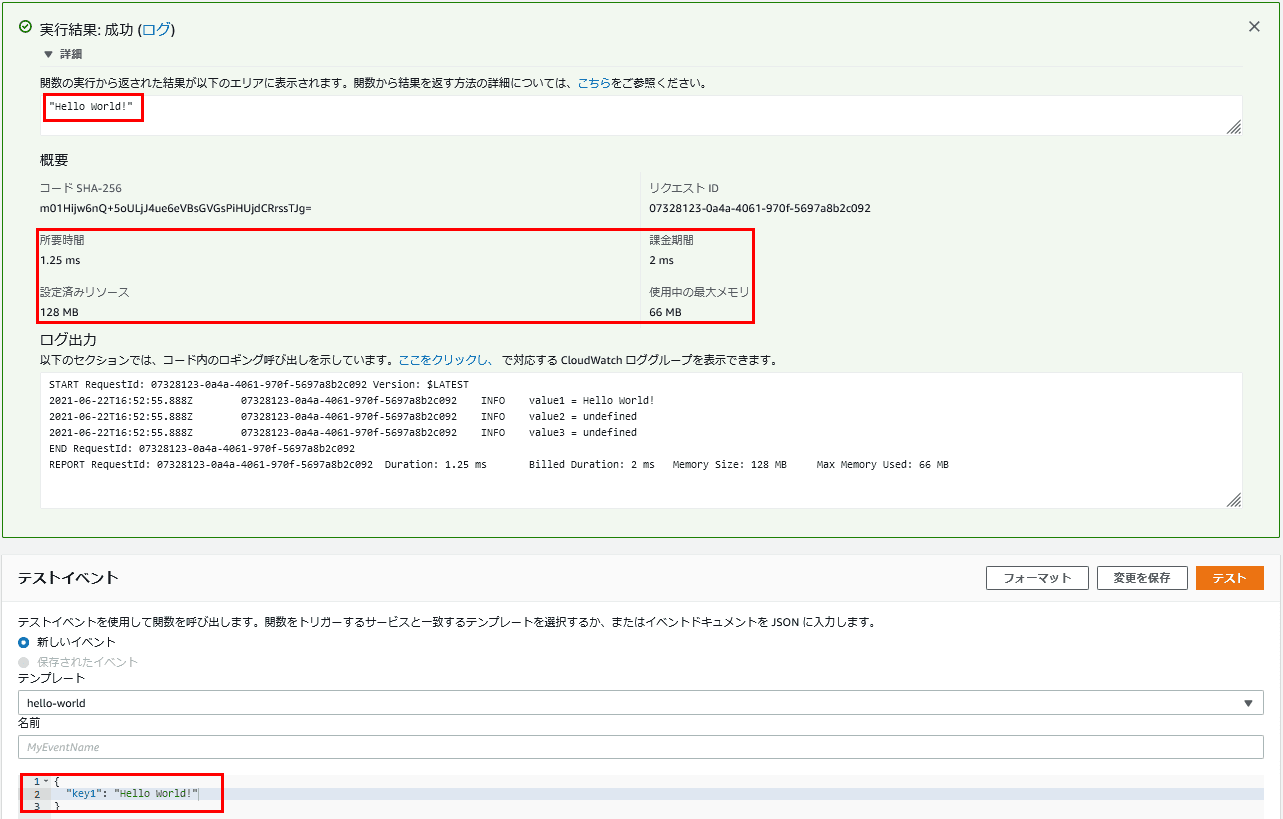Viewport: 1283px width, 819px height.
Task: Select the 新しいイベント radio option
Action: [24, 642]
